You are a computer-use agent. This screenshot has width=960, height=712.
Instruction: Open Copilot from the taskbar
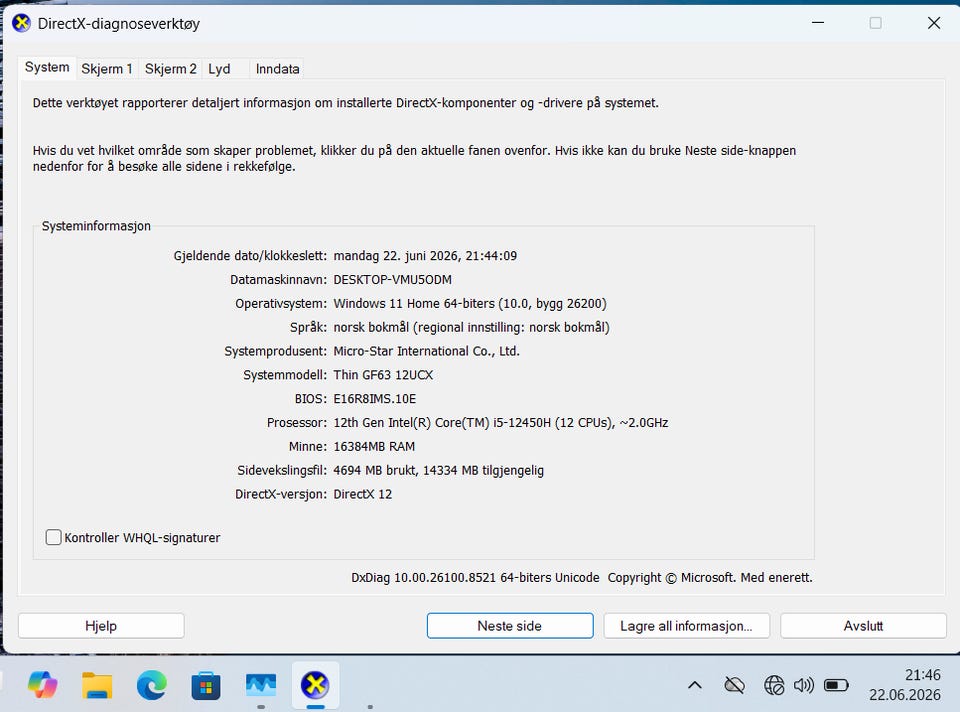coord(43,685)
